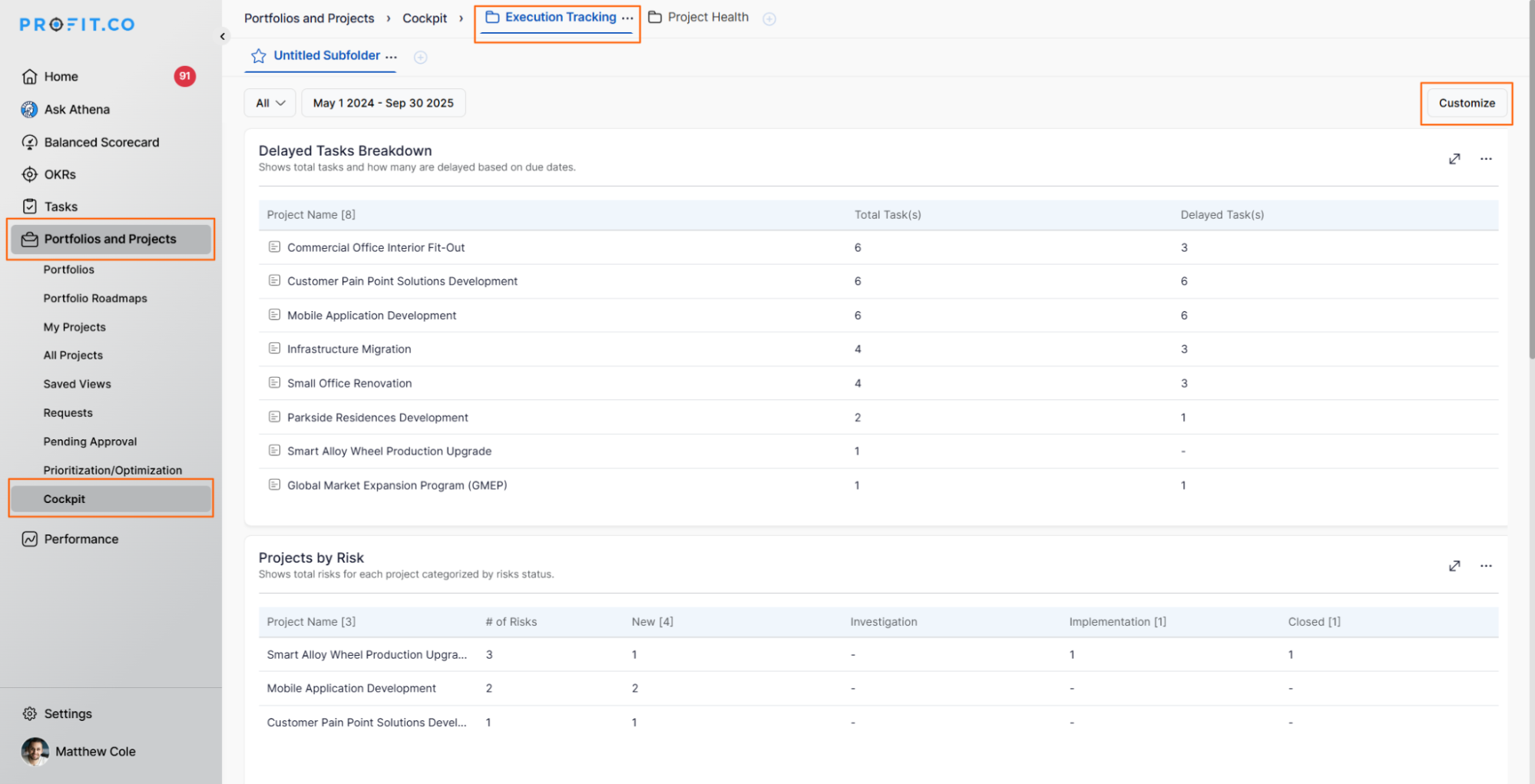1535x784 pixels.
Task: Open the date range May 1 2024 picker
Action: (x=383, y=103)
